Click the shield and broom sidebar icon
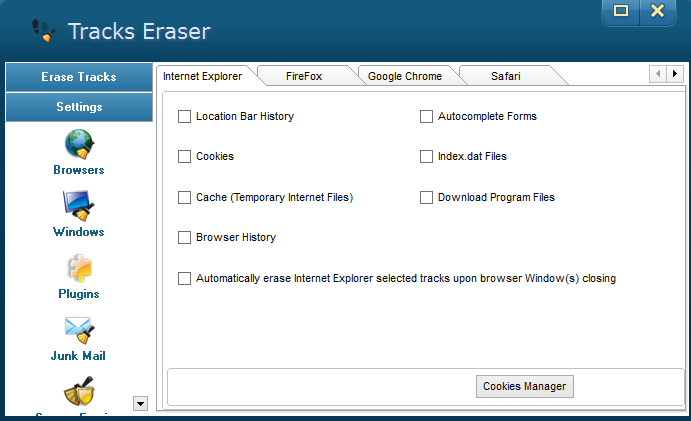The width and height of the screenshot is (691, 421). point(79,391)
